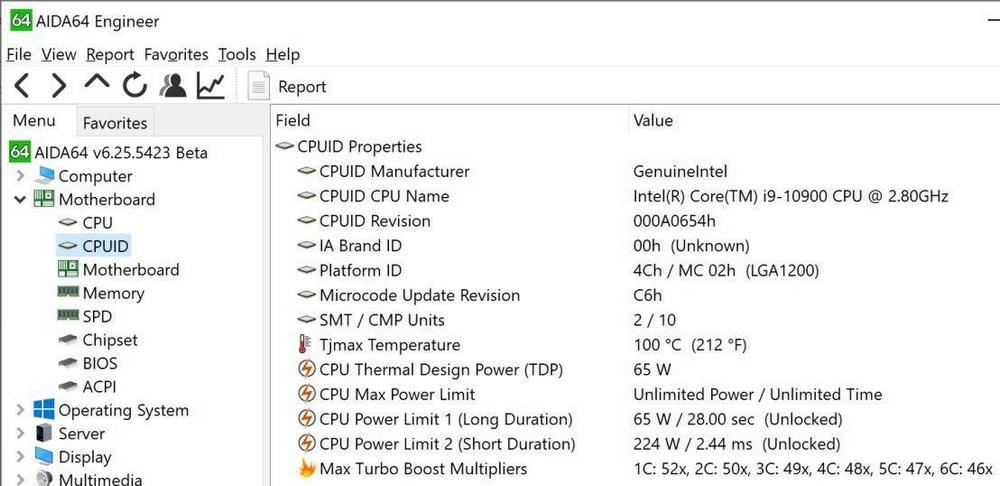The height and width of the screenshot is (486, 1000).
Task: Expand the Operating System tree node
Action: pos(20,410)
